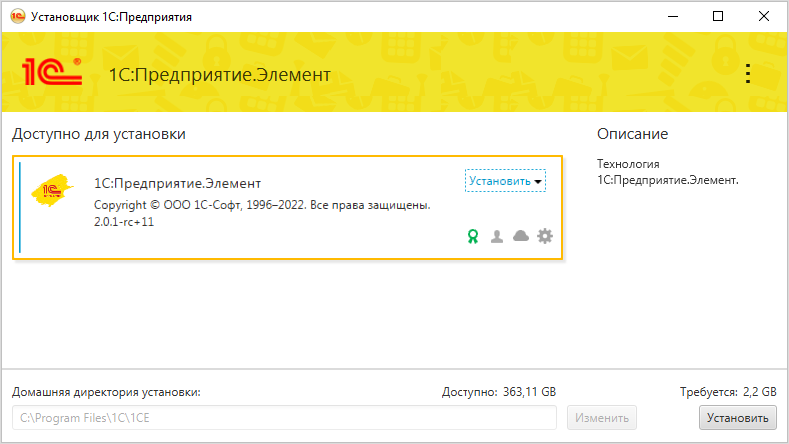Click the Доступно для установки heading
This screenshot has height=444, width=789.
[99, 134]
